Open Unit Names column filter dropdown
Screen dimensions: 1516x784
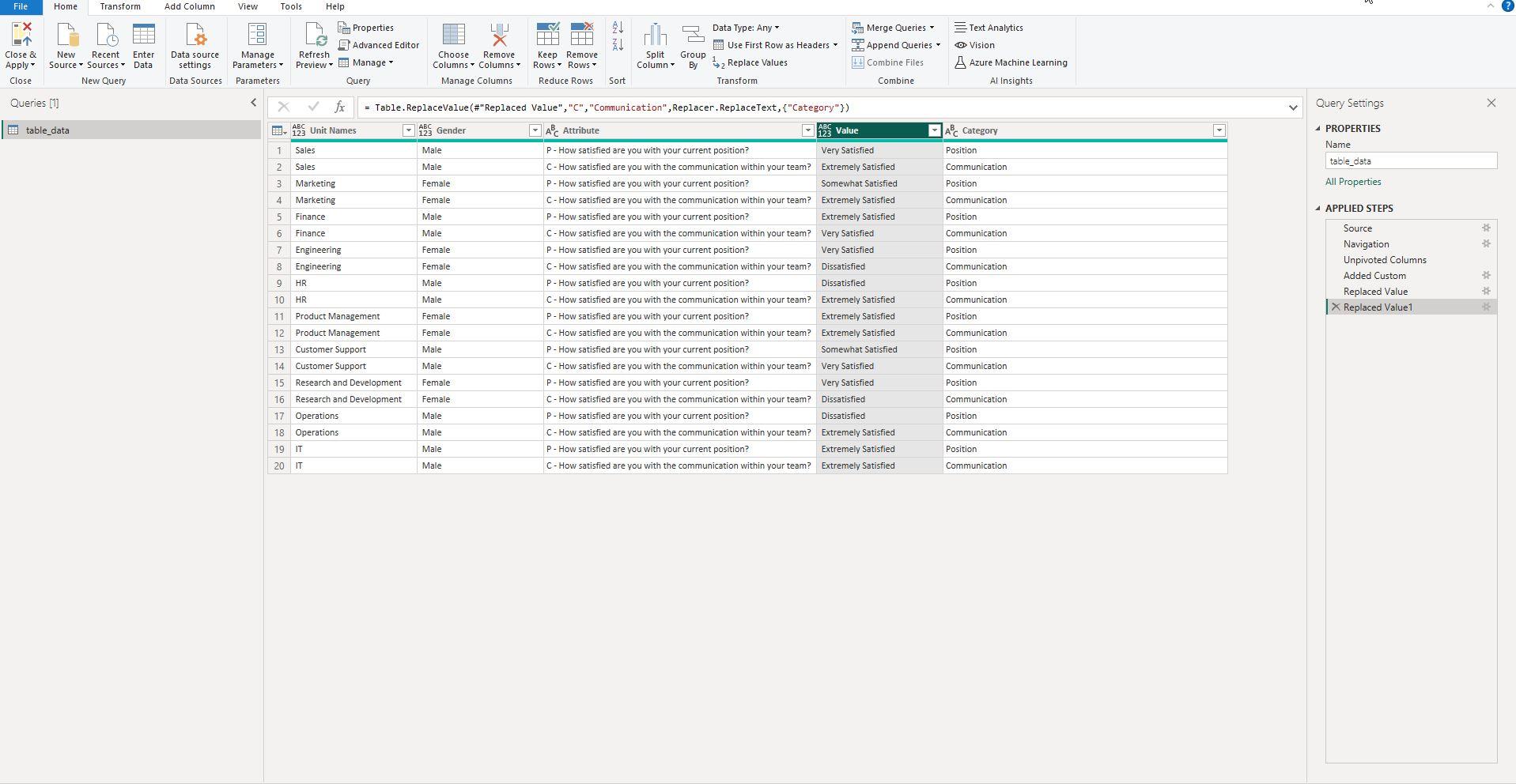[x=408, y=130]
